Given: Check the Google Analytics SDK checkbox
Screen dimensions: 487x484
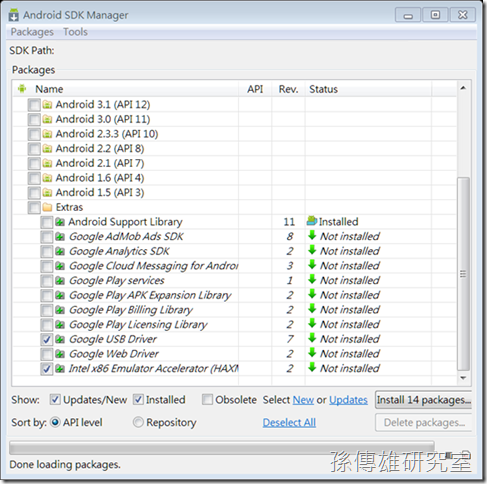Looking at the screenshot, I should coord(47,252).
